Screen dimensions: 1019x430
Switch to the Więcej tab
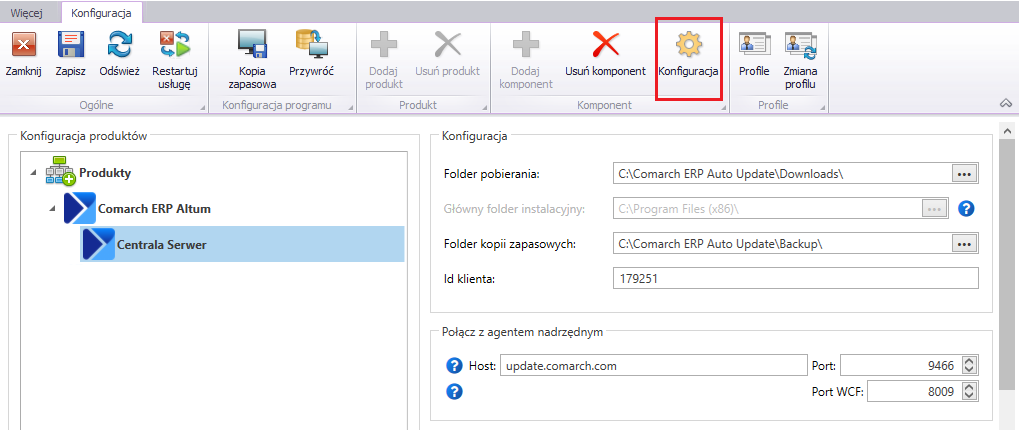click(29, 12)
